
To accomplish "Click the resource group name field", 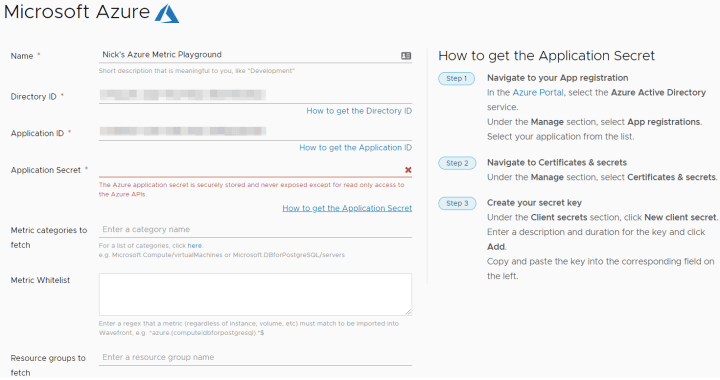I will tap(255, 357).
